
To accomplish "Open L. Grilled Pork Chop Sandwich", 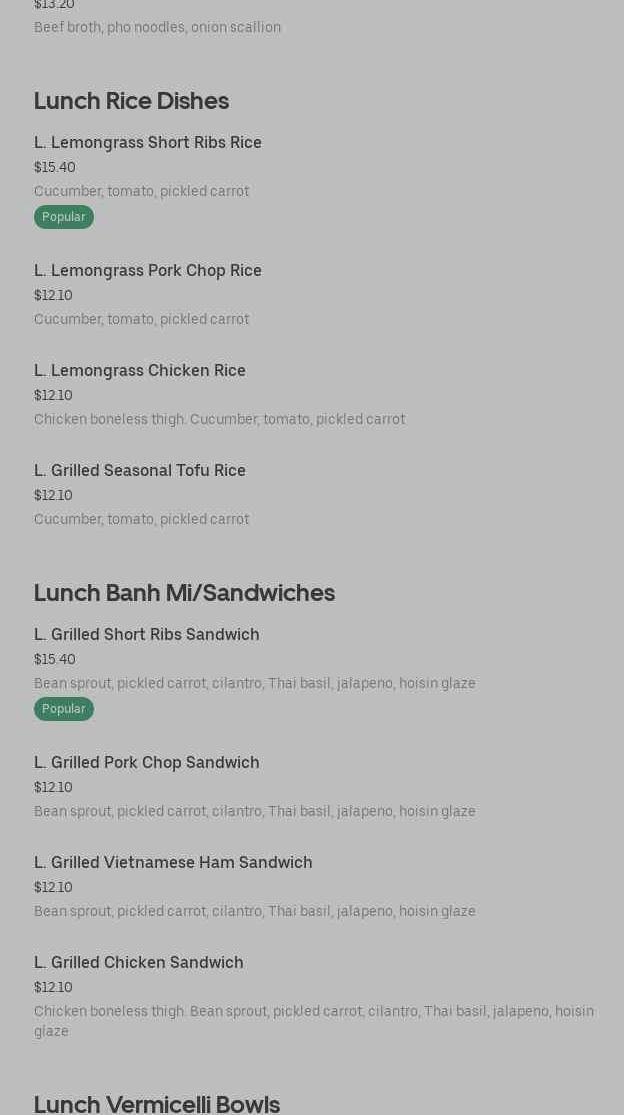I will pyautogui.click(x=147, y=763).
